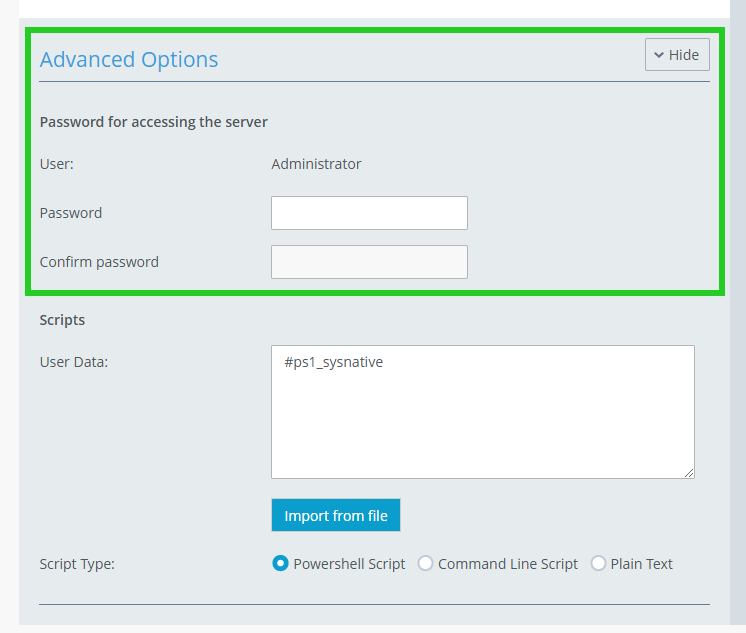746x633 pixels.
Task: Focus the Confirm password field
Action: tap(369, 262)
